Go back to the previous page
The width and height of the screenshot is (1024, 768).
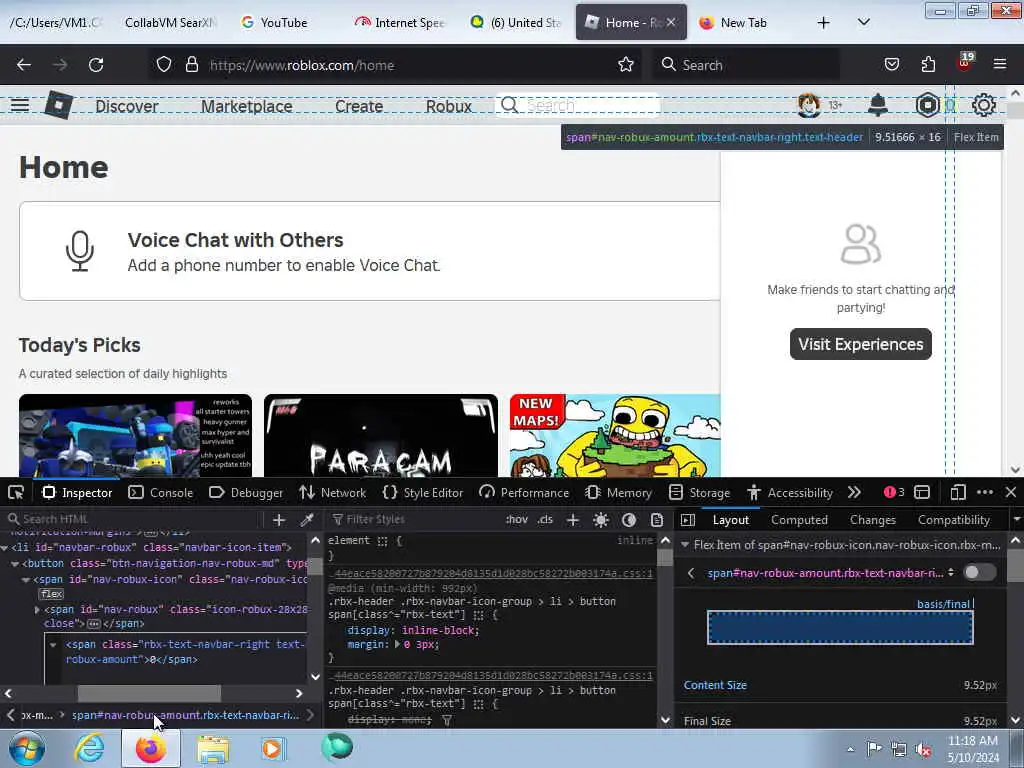pyautogui.click(x=24, y=65)
